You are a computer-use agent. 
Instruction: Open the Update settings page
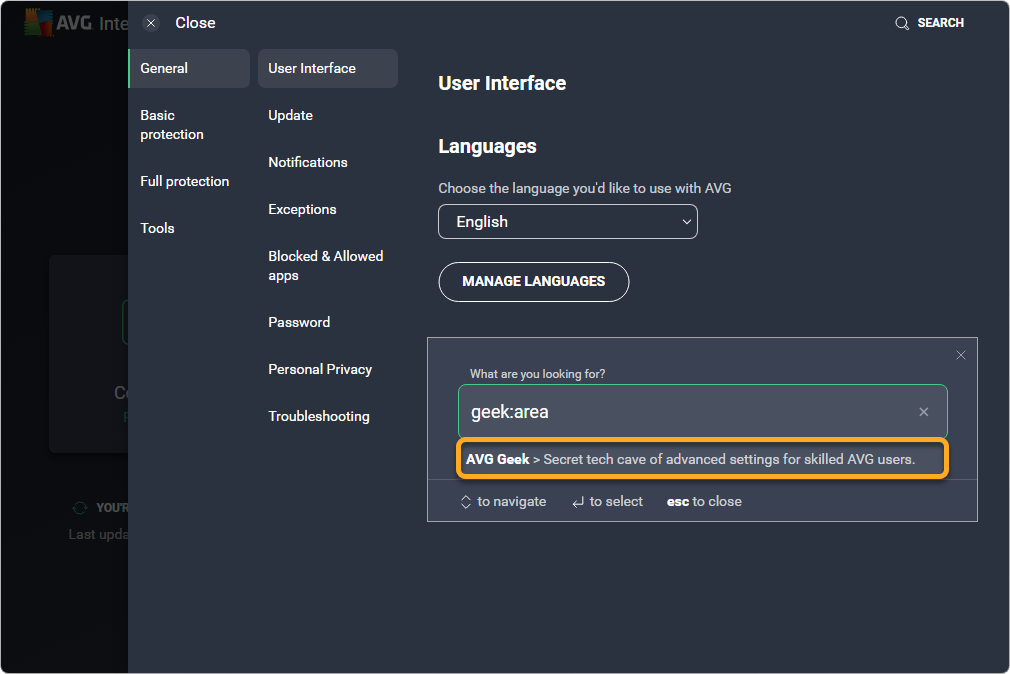click(291, 115)
